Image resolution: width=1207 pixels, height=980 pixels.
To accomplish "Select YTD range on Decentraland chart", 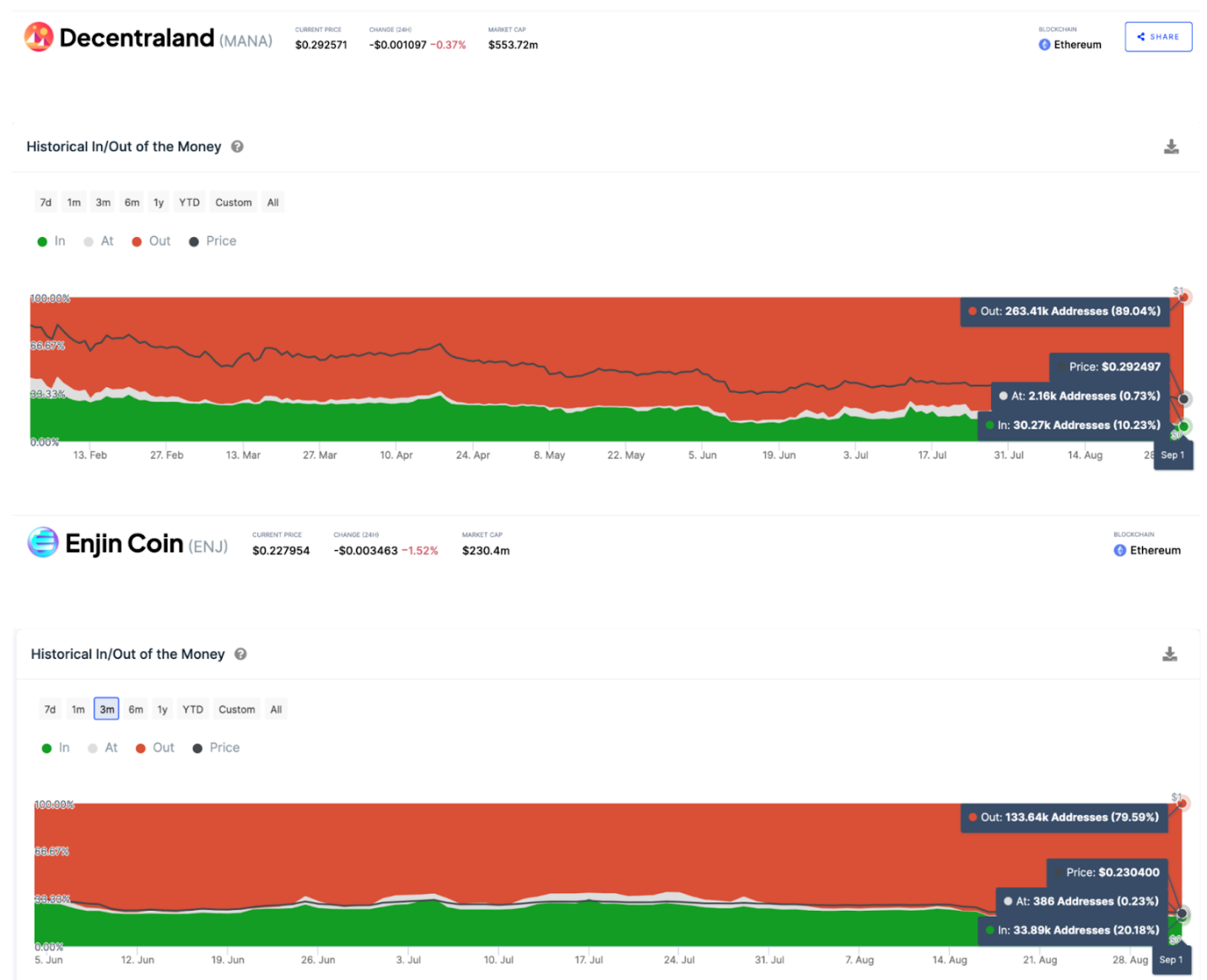I will tap(189, 202).
